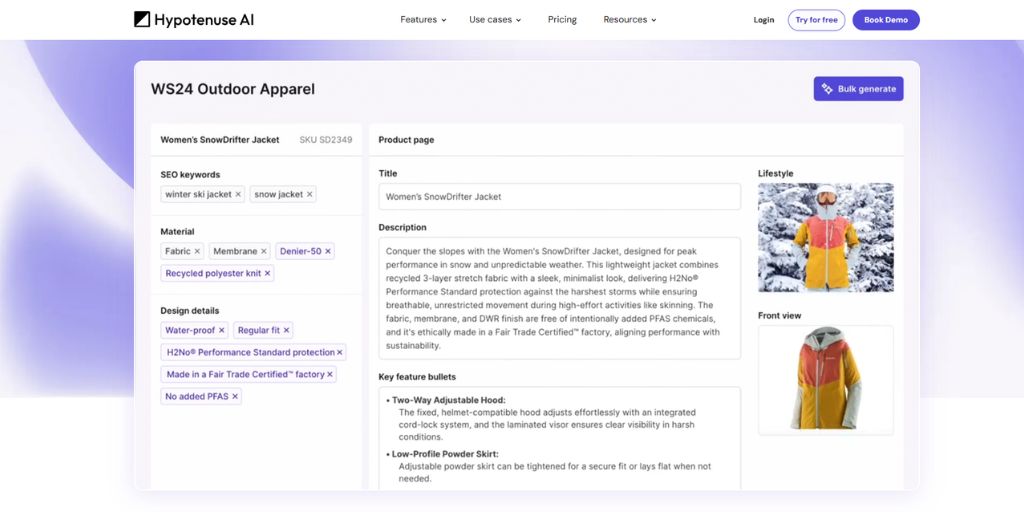Remove the 'snow jacket' keyword tag

pyautogui.click(x=310, y=195)
